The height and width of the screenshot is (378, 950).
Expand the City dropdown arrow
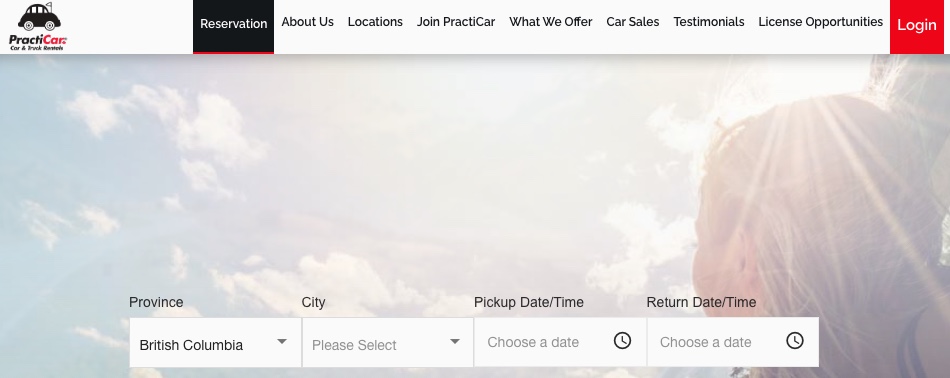point(454,342)
